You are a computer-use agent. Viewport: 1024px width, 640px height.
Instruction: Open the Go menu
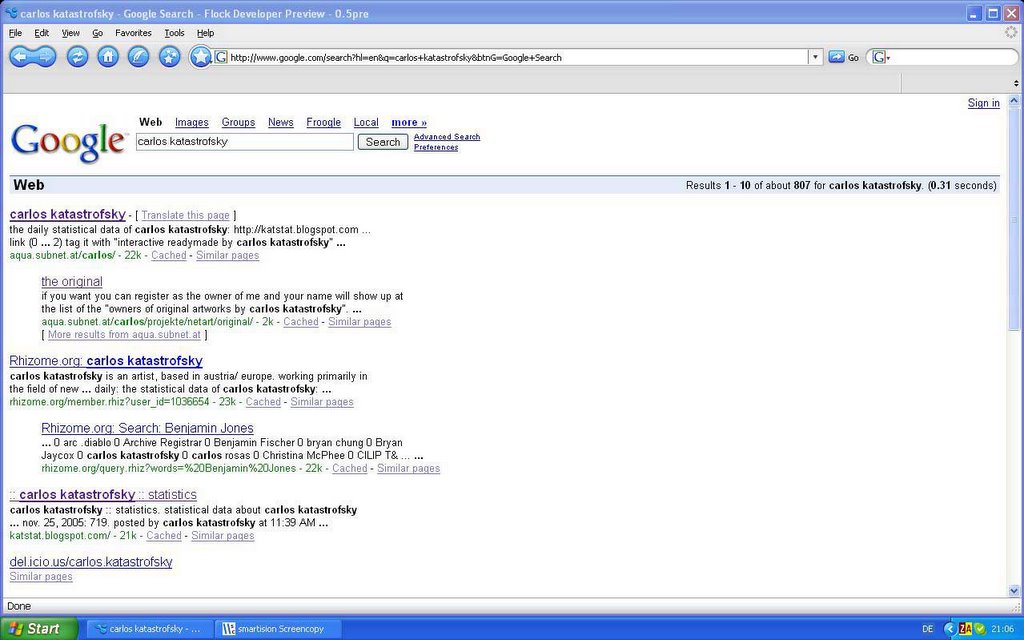click(x=97, y=33)
